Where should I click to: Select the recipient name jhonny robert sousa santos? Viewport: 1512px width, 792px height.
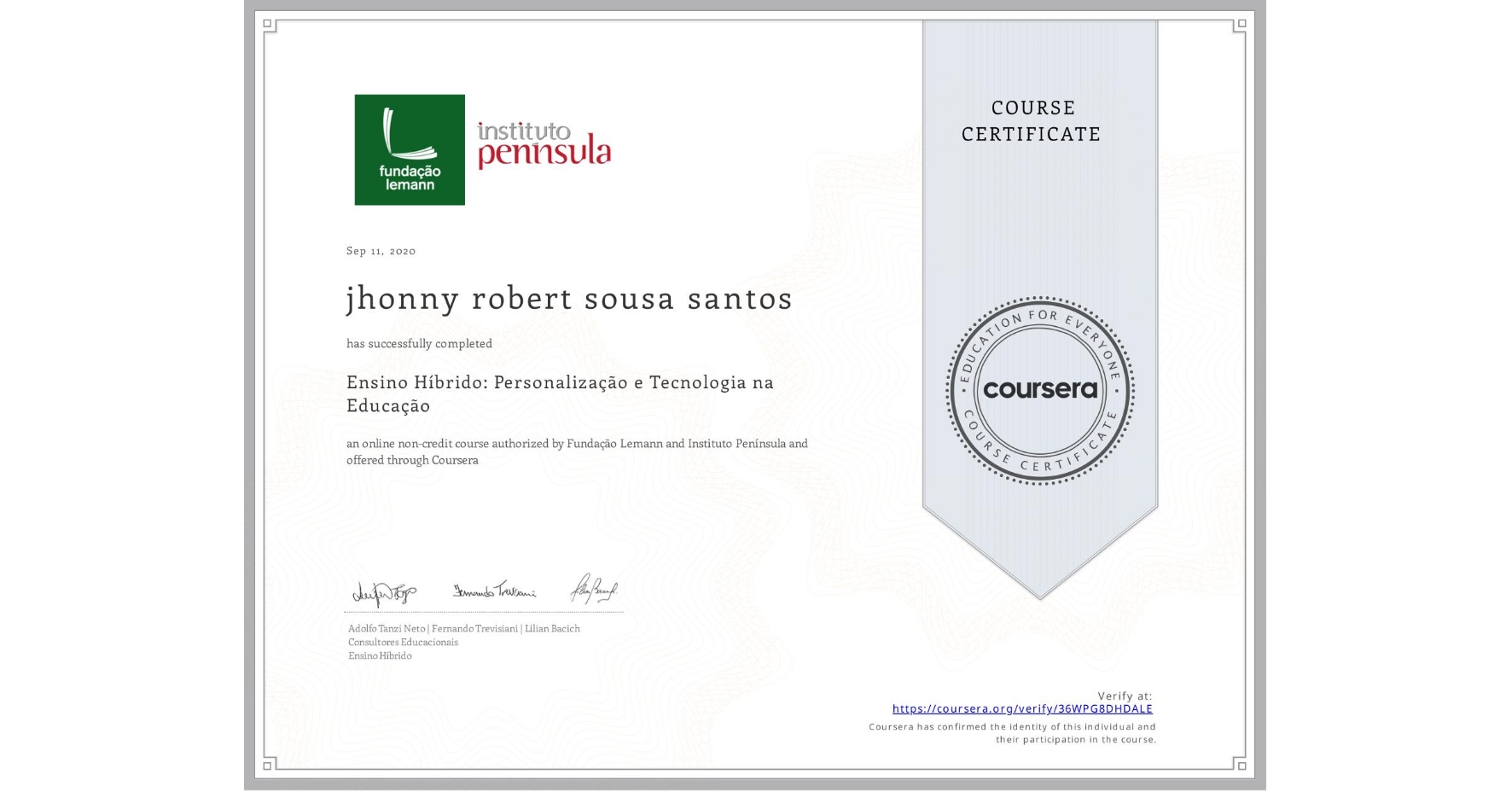[x=567, y=299]
